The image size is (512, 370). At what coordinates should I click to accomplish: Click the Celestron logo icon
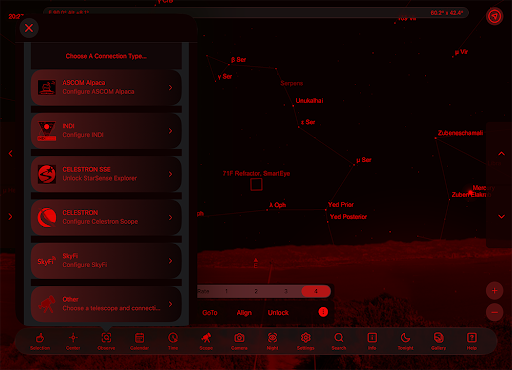[x=47, y=217]
